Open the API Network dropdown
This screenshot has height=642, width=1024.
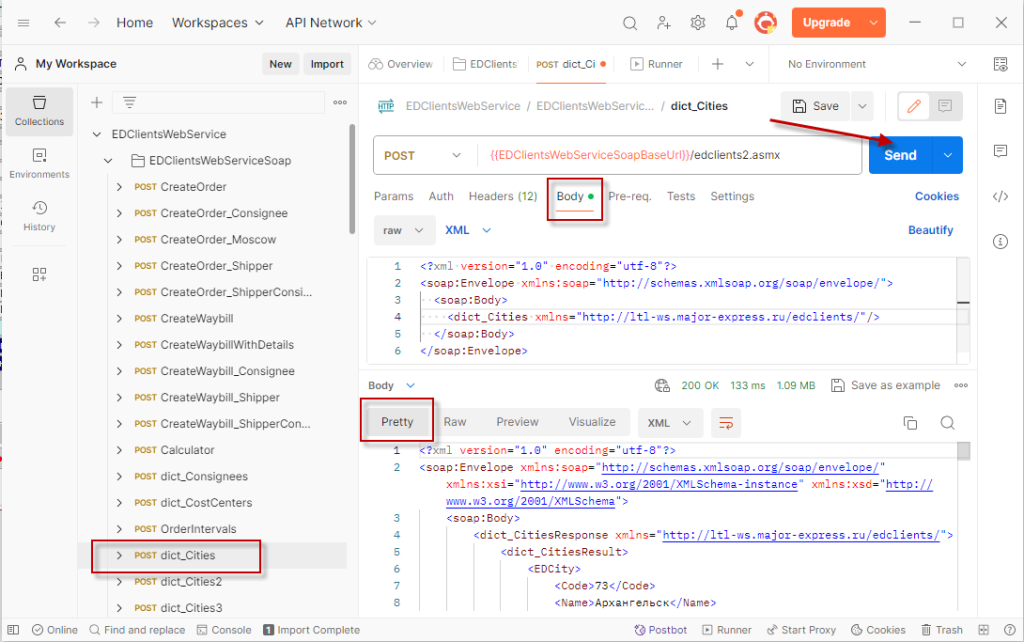tap(330, 23)
